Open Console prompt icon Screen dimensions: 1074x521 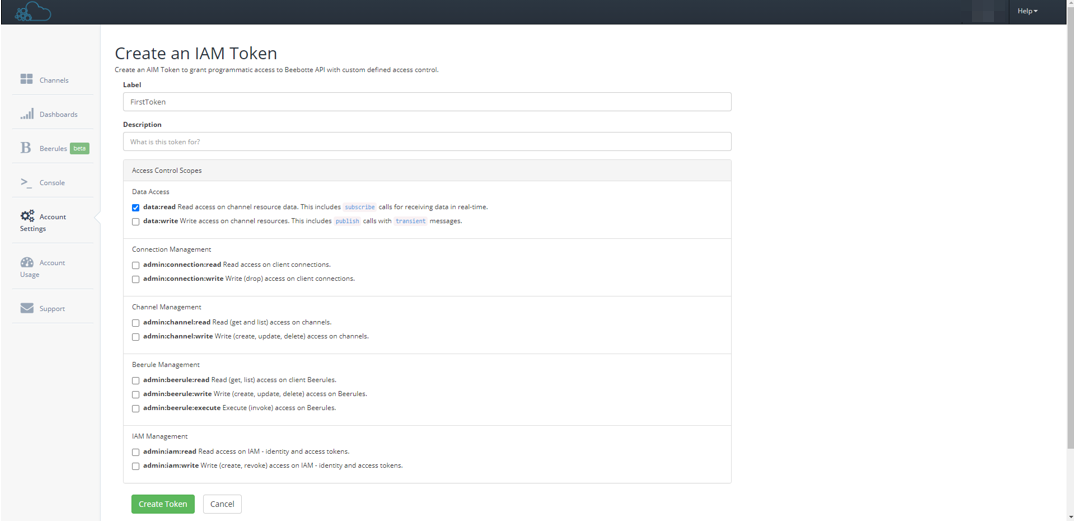click(x=26, y=182)
